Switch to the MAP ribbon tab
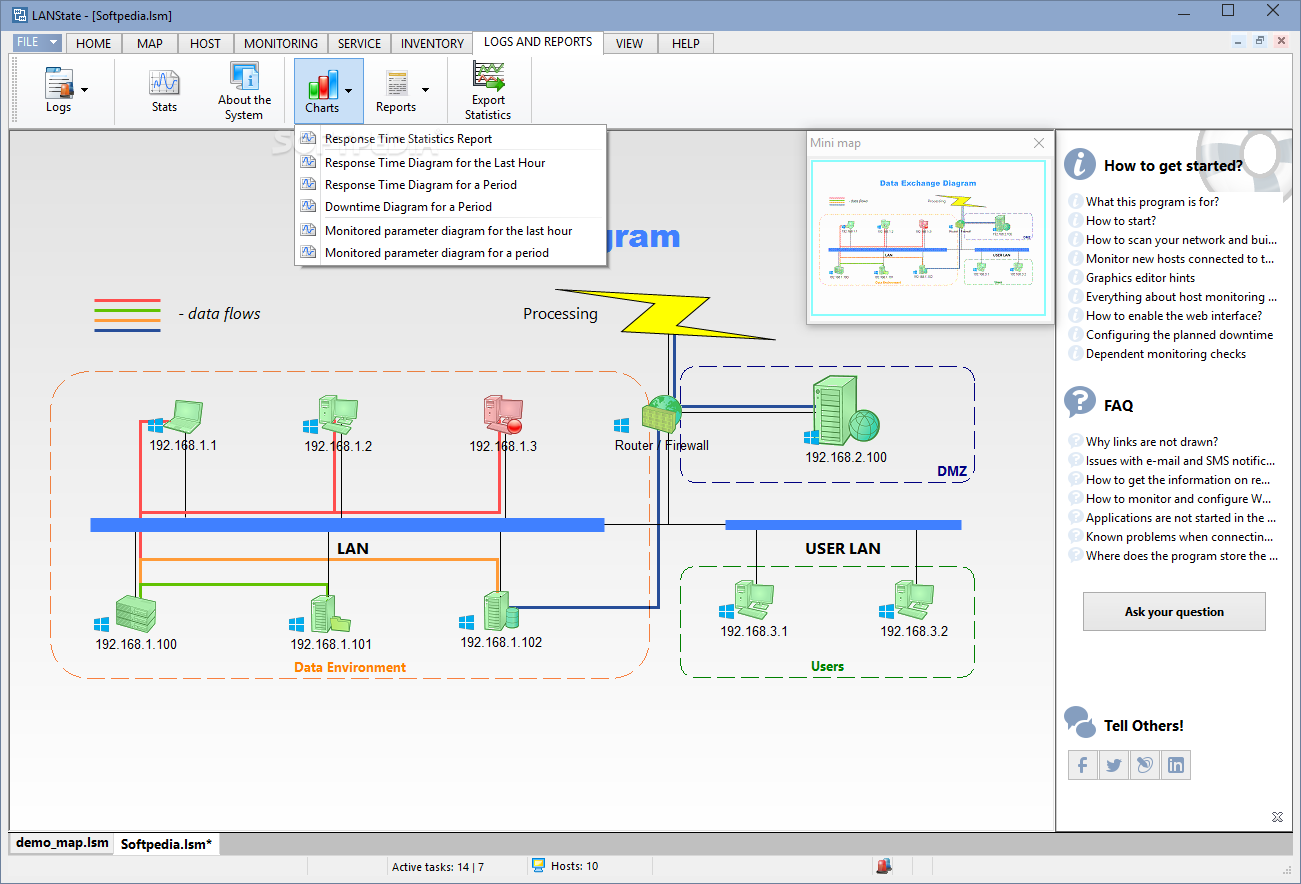Screen dimensions: 1301x884 150,43
